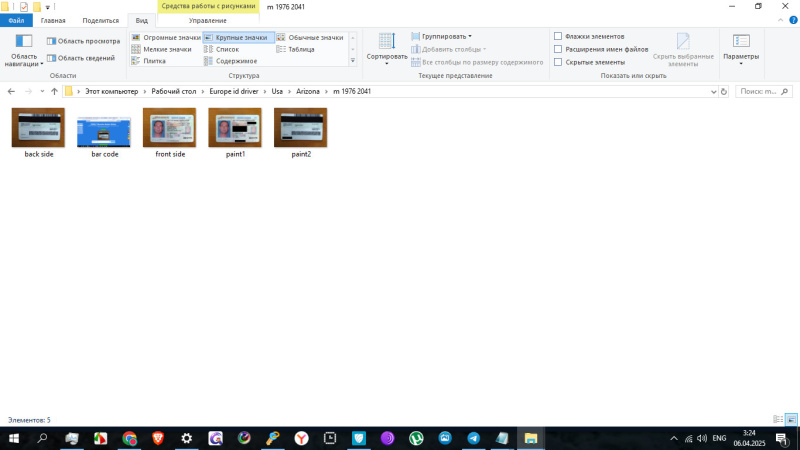The height and width of the screenshot is (450, 800).
Task: Check the Скрытые элементы checkbox
Action: [x=558, y=62]
